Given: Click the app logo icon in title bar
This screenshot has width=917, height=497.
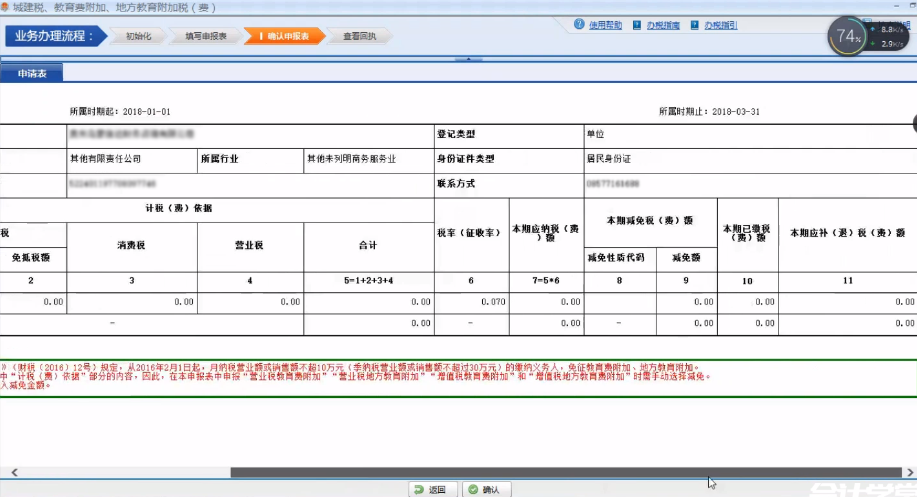Looking at the screenshot, I should [5, 7].
